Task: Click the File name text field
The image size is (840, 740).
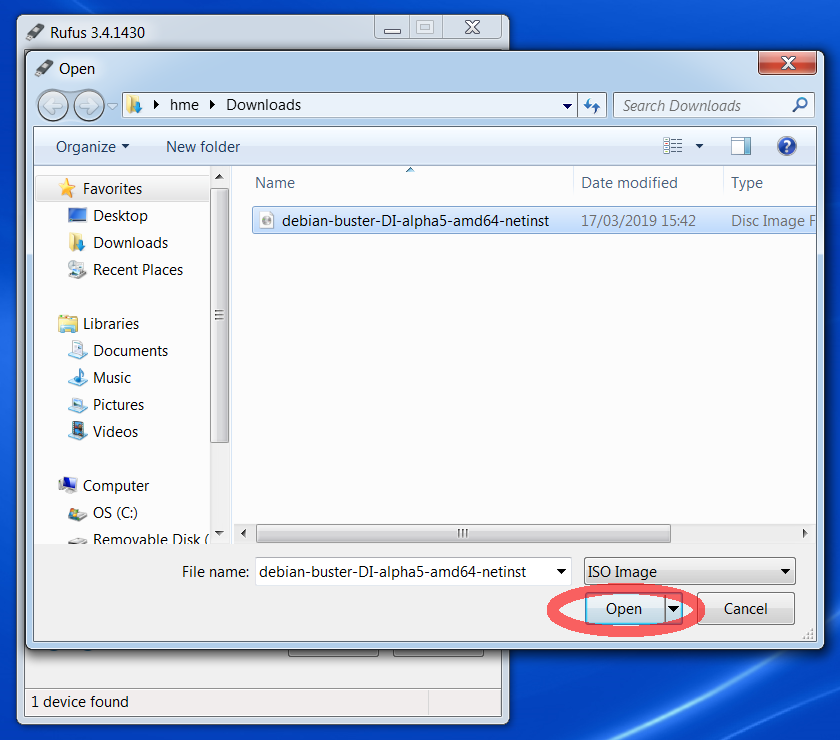Action: pyautogui.click(x=404, y=572)
